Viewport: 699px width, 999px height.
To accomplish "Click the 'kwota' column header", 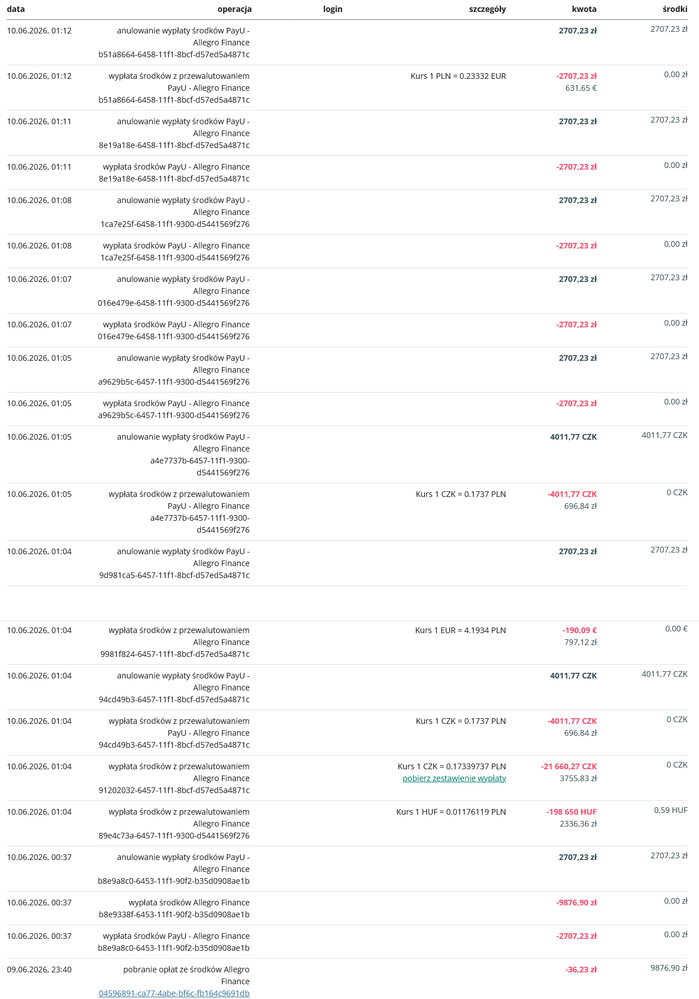I will [584, 9].
